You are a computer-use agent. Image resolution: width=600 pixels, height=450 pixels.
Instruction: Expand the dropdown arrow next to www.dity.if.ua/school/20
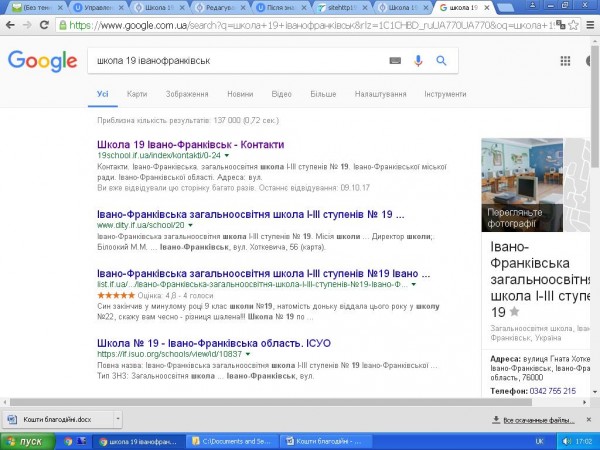(x=191, y=225)
